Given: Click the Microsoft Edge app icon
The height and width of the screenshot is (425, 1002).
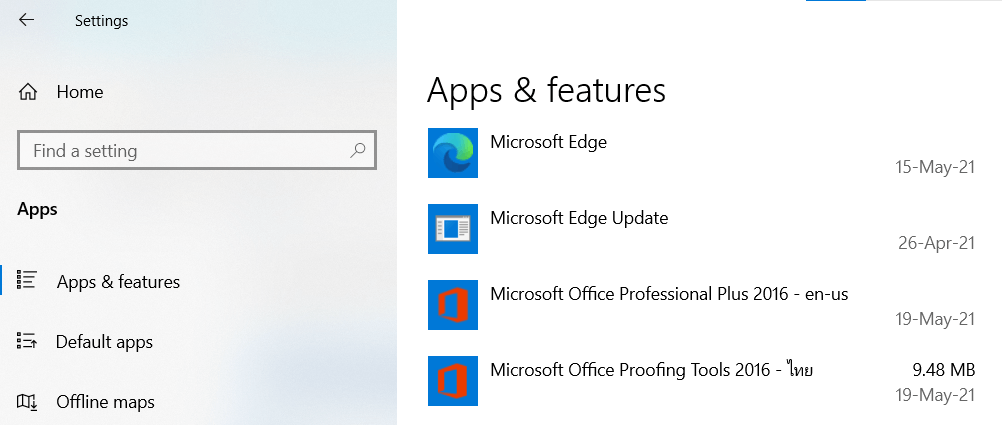Looking at the screenshot, I should (x=453, y=153).
